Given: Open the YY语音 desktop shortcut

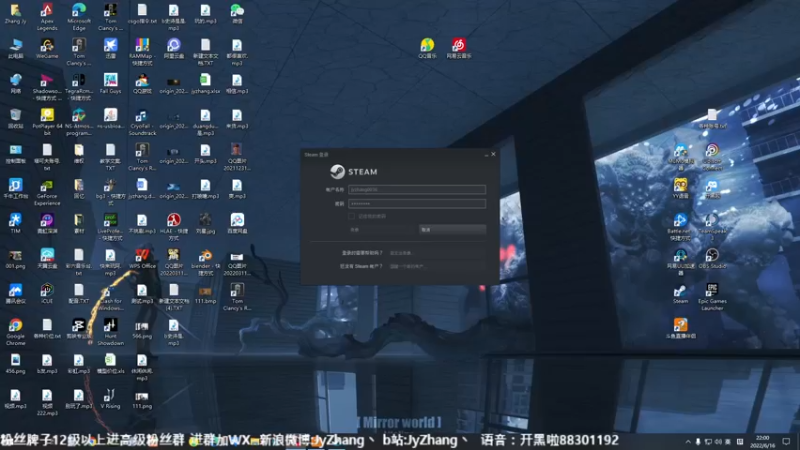Looking at the screenshot, I should pos(680,188).
